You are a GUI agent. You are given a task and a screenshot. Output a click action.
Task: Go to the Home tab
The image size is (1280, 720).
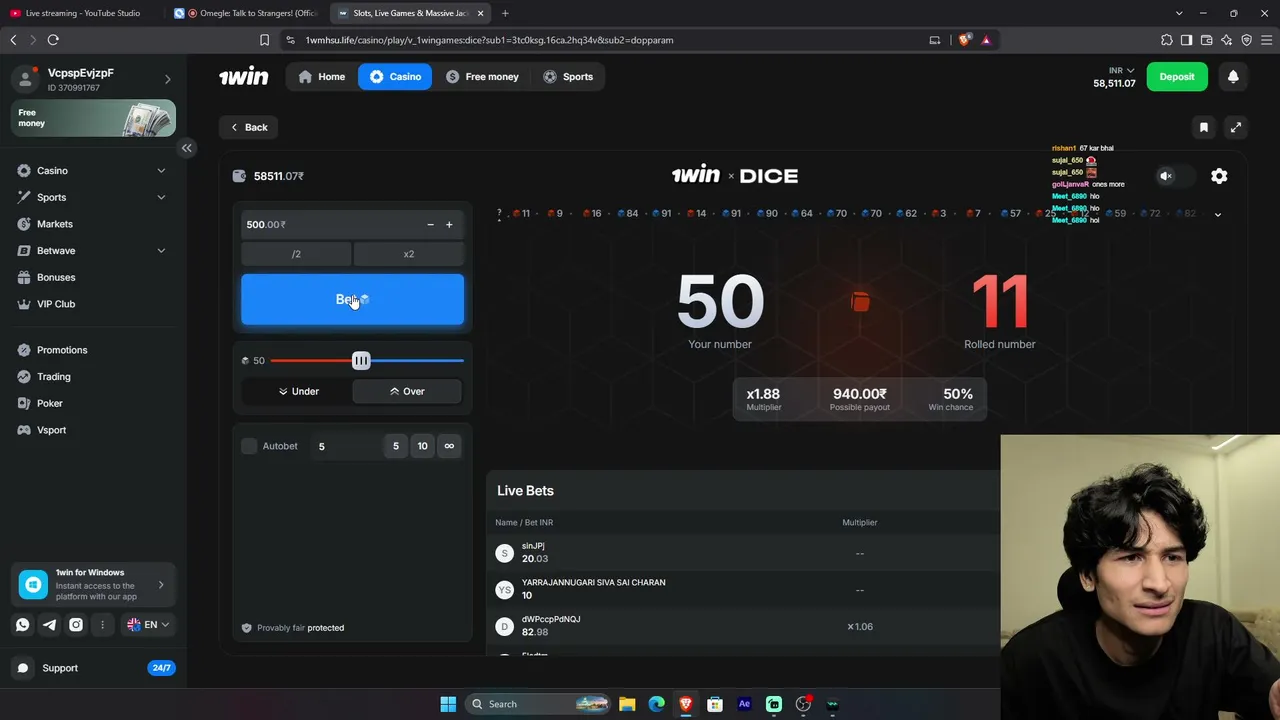(321, 77)
